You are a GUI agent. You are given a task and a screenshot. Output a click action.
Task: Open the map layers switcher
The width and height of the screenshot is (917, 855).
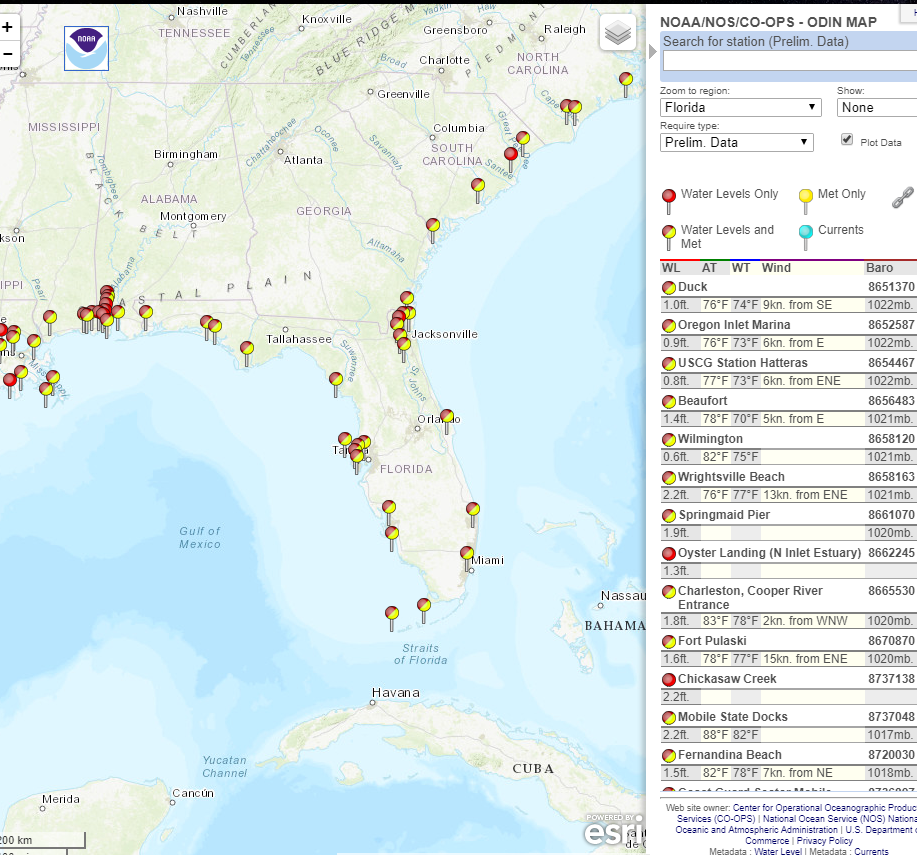[x=618, y=32]
